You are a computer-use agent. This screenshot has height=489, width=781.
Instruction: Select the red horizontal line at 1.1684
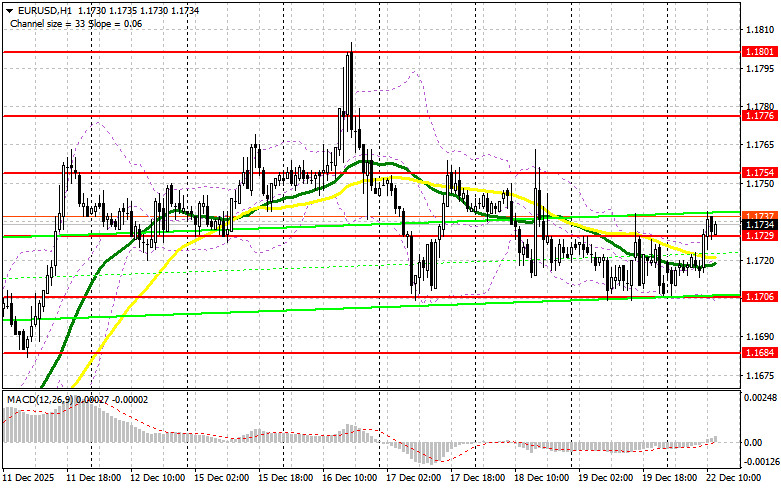371,353
